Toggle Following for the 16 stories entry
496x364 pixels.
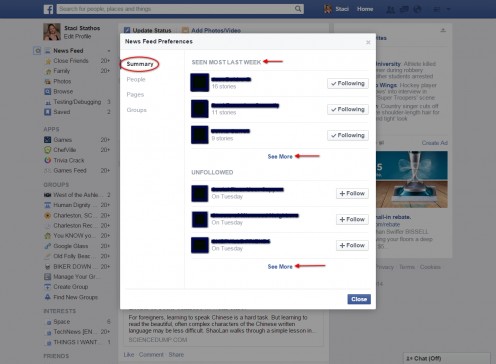pyautogui.click(x=348, y=83)
